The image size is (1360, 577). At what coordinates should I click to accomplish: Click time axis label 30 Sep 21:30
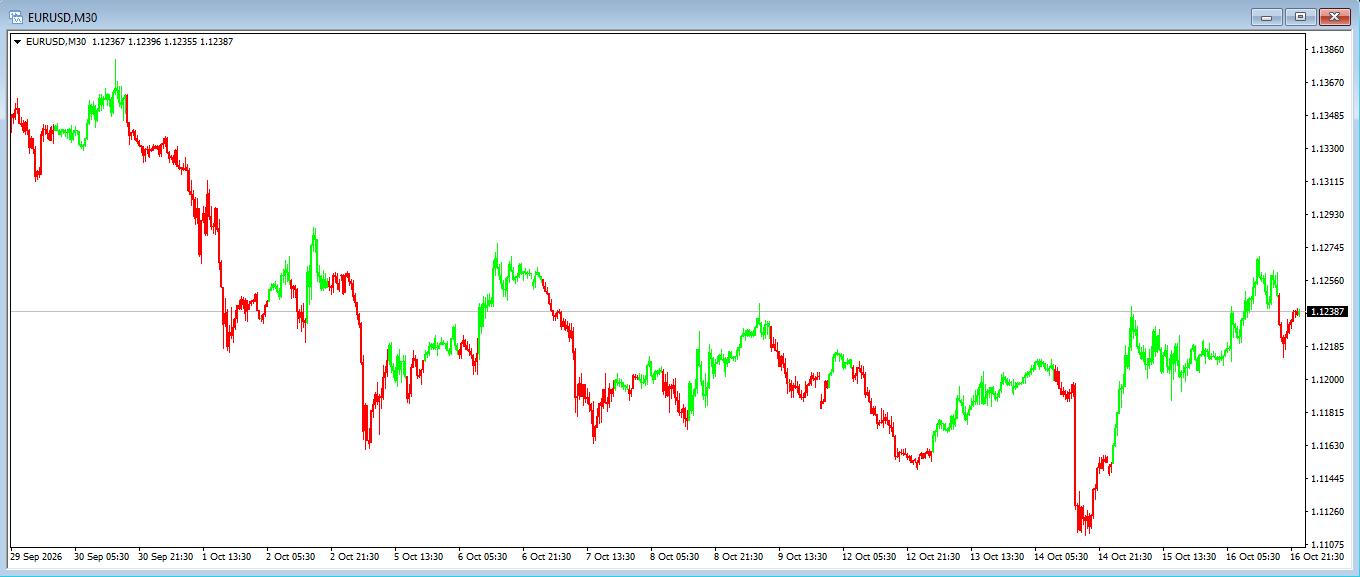coord(165,556)
